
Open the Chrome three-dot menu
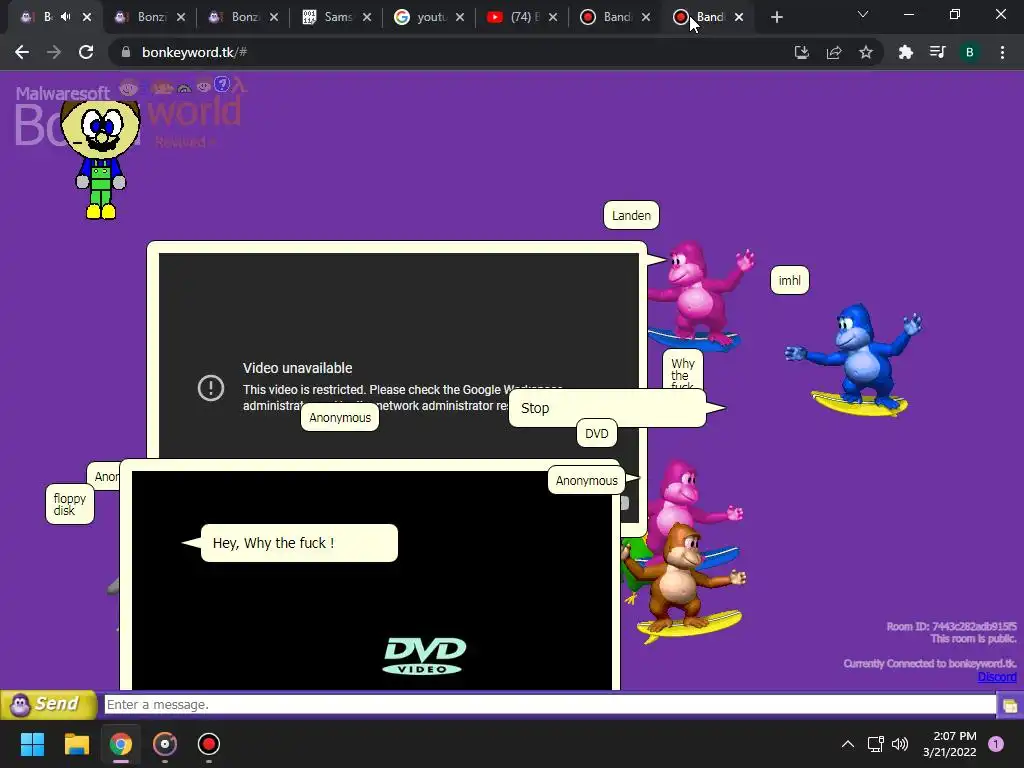tap(1002, 52)
